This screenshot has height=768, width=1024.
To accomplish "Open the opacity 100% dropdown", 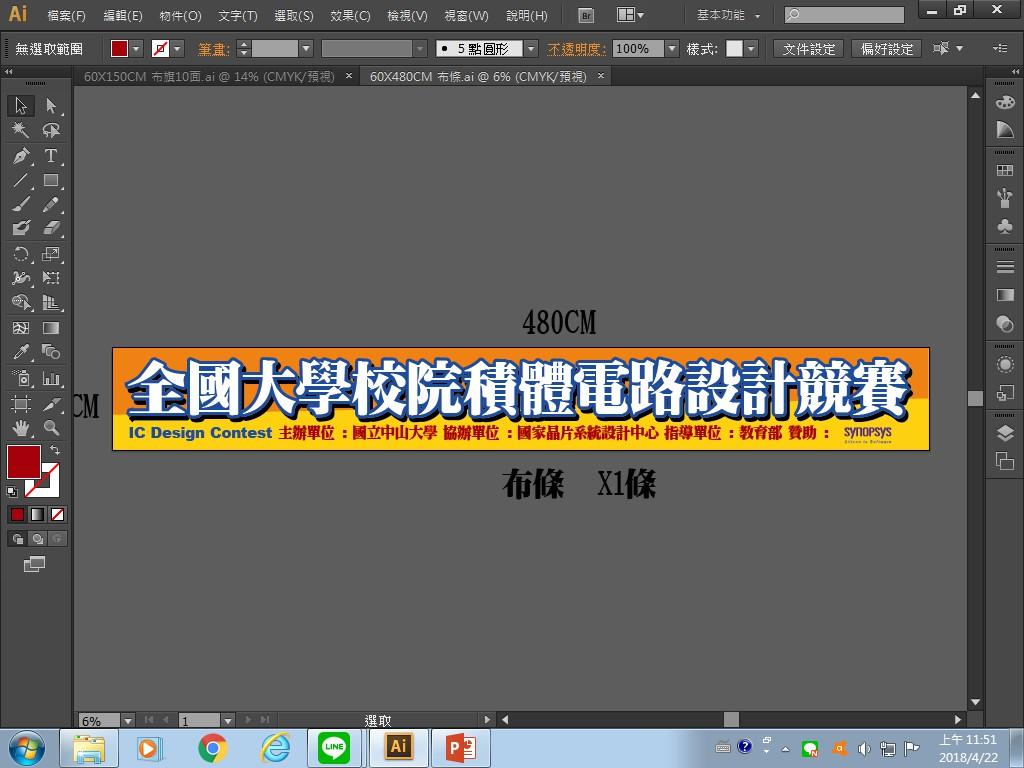I will [x=671, y=49].
